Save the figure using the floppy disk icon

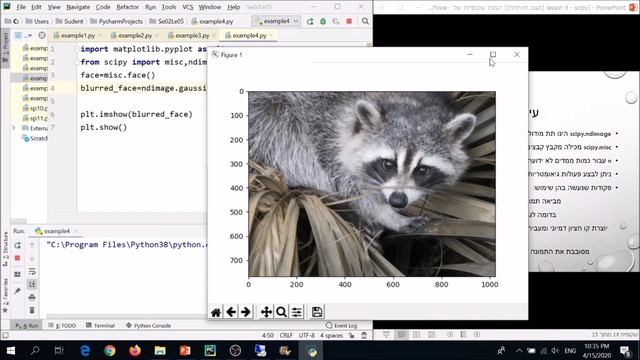317,312
